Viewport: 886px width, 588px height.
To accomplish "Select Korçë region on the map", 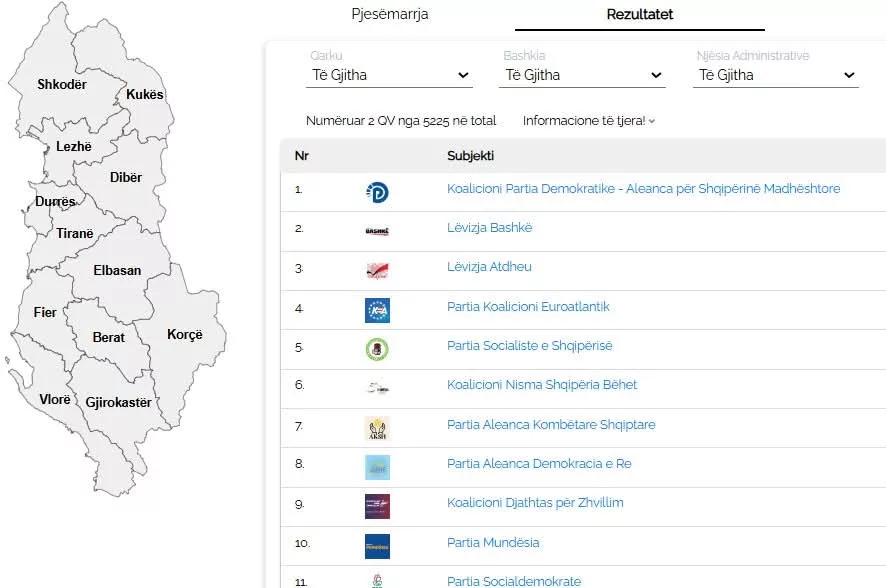I will [x=185, y=335].
